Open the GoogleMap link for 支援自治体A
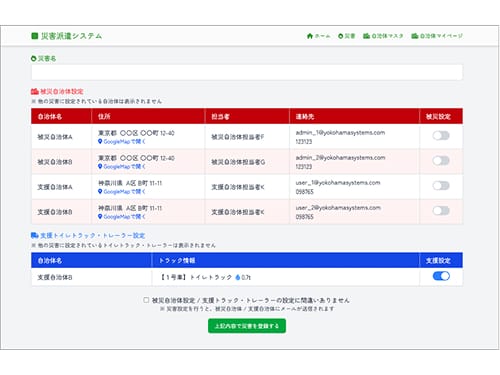 click(122, 192)
